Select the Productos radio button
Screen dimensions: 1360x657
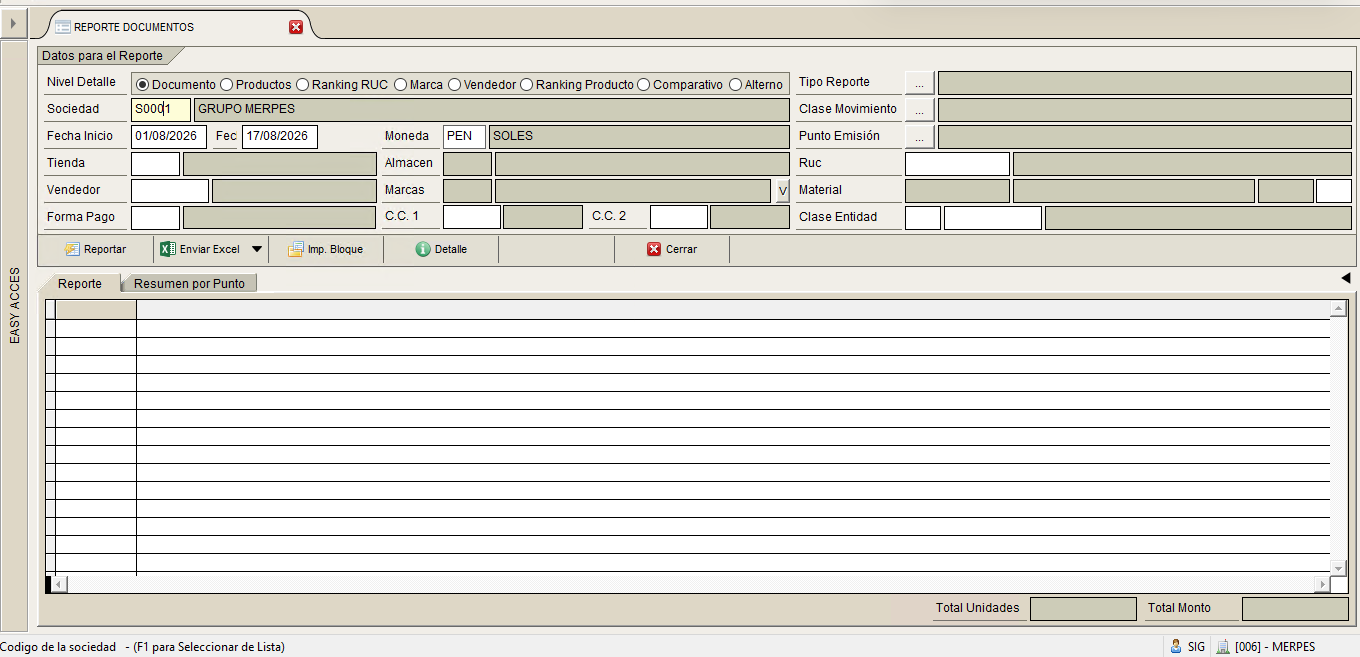pos(227,85)
